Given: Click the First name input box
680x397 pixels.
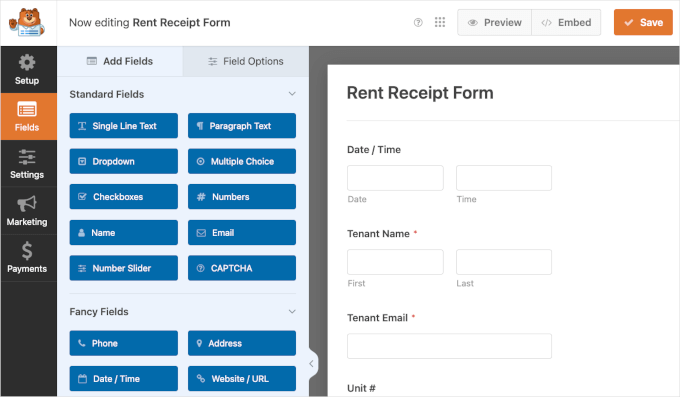Looking at the screenshot, I should (x=395, y=262).
